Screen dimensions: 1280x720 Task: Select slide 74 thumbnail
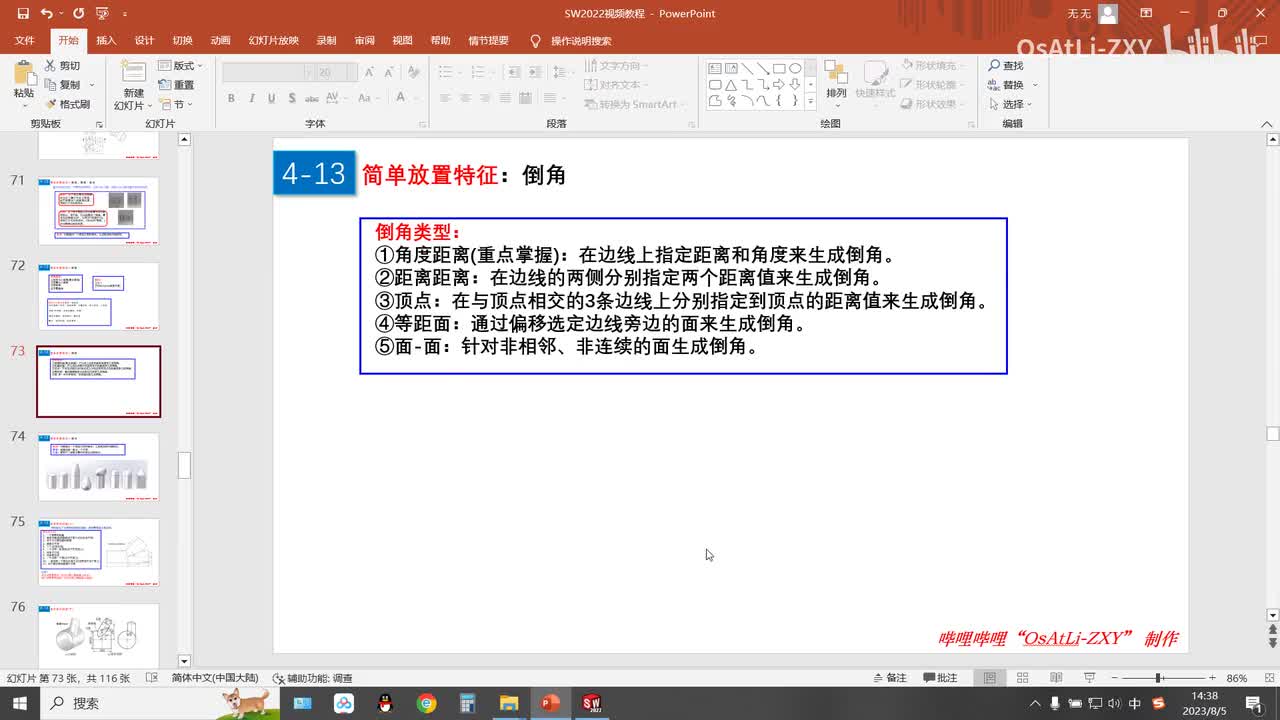click(x=98, y=466)
